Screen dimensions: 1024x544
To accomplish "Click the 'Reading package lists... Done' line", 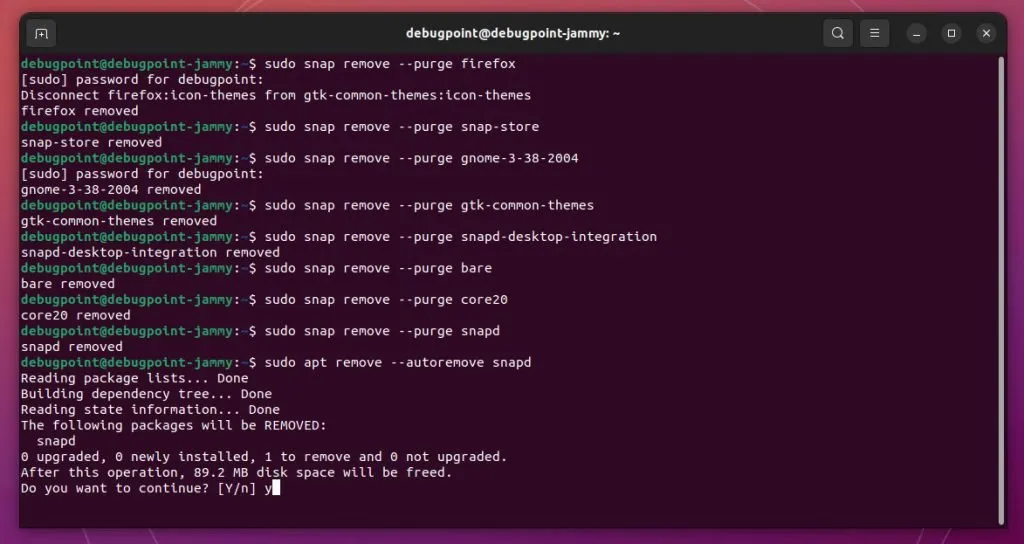I will [x=135, y=378].
